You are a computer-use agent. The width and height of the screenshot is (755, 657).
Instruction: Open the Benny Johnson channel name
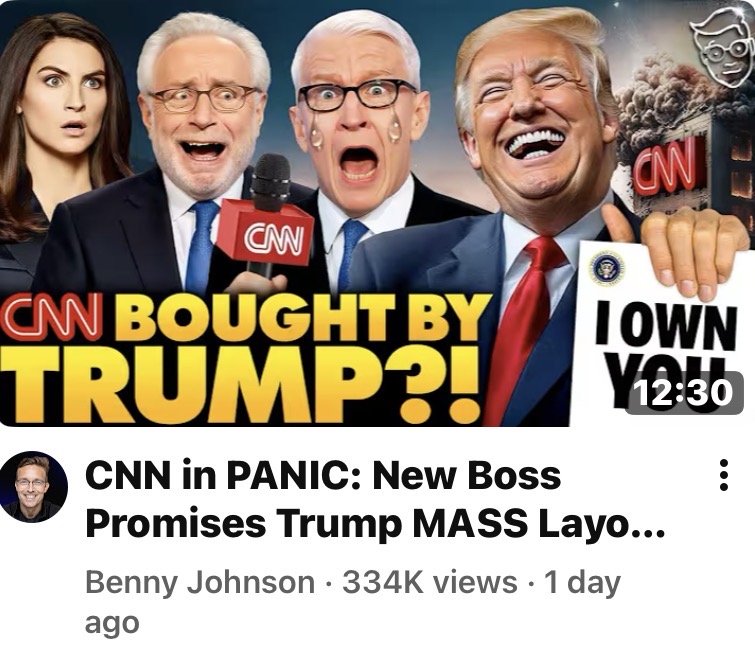200,582
